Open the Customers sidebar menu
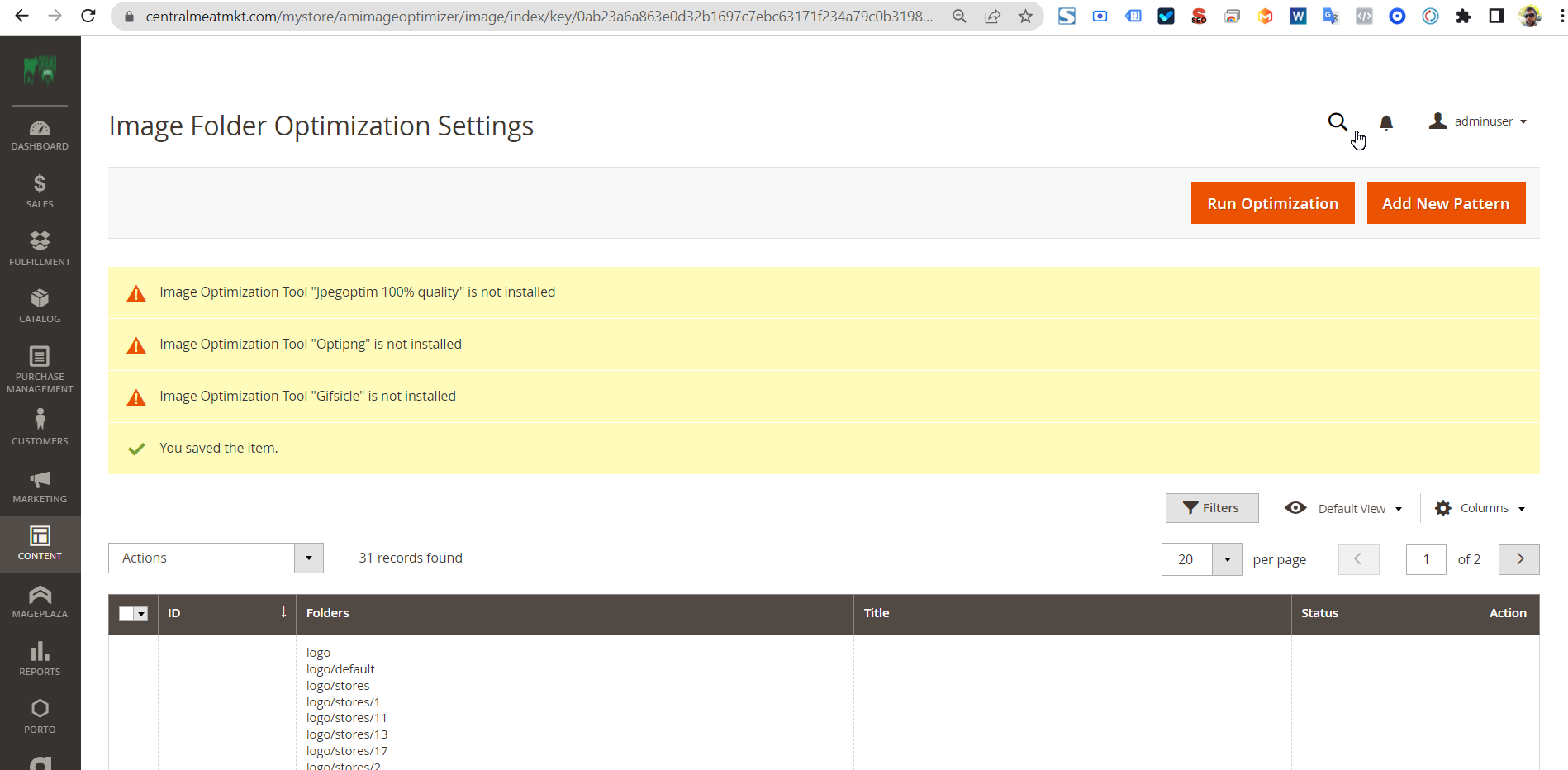 (40, 428)
